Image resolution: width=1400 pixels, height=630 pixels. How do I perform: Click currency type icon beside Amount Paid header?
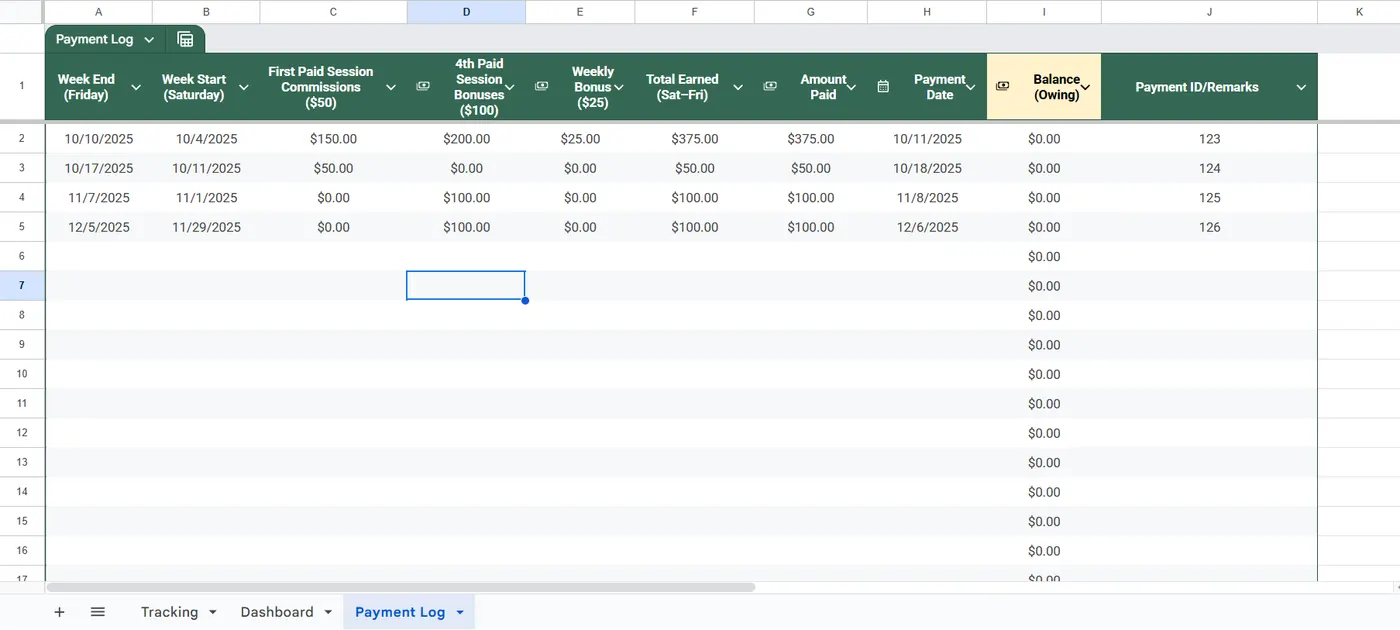(770, 87)
